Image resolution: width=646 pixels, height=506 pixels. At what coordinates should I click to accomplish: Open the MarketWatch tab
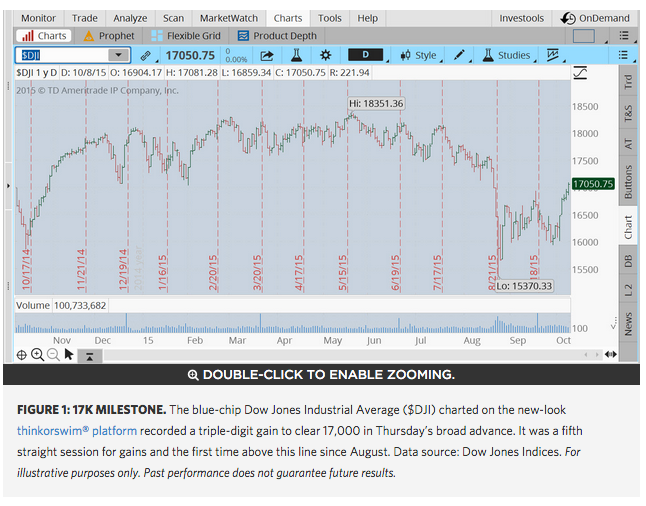coord(229,18)
